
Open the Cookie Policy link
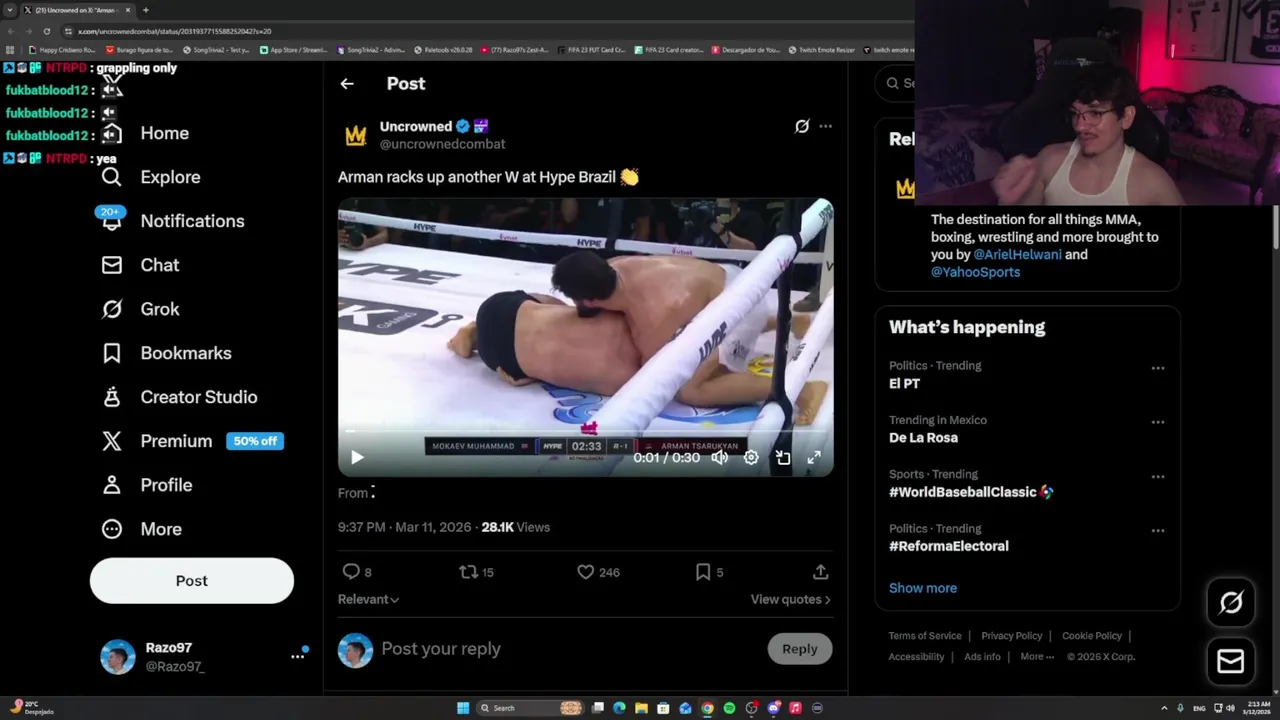(x=1092, y=636)
